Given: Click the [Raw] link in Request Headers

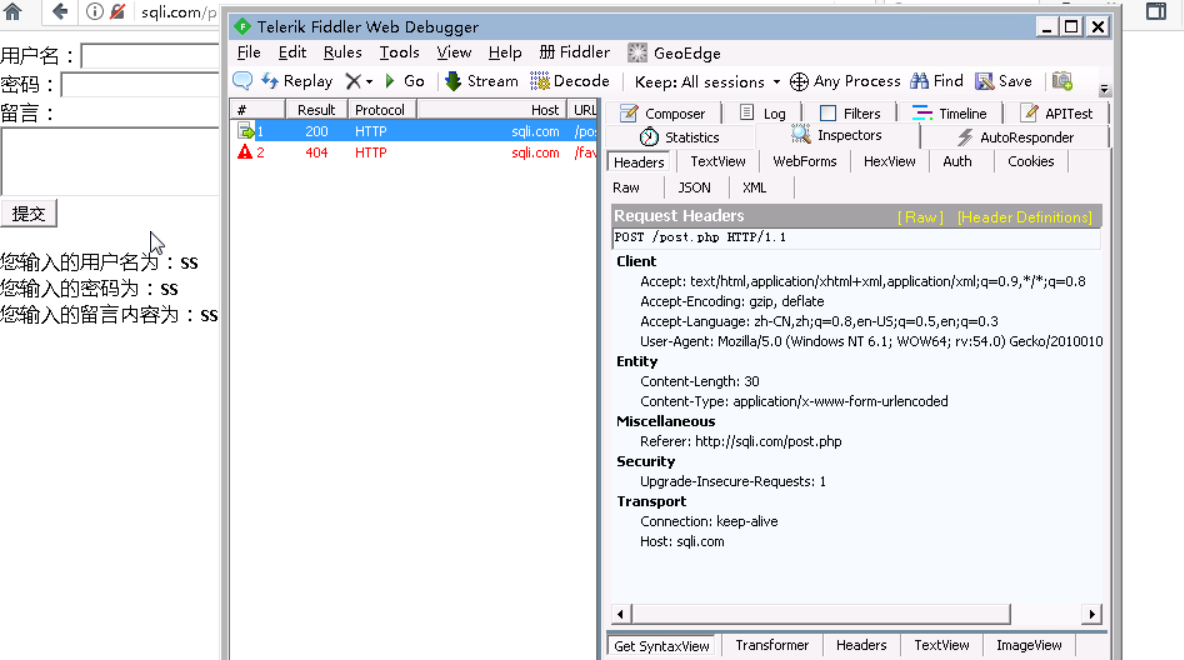Looking at the screenshot, I should pos(920,217).
